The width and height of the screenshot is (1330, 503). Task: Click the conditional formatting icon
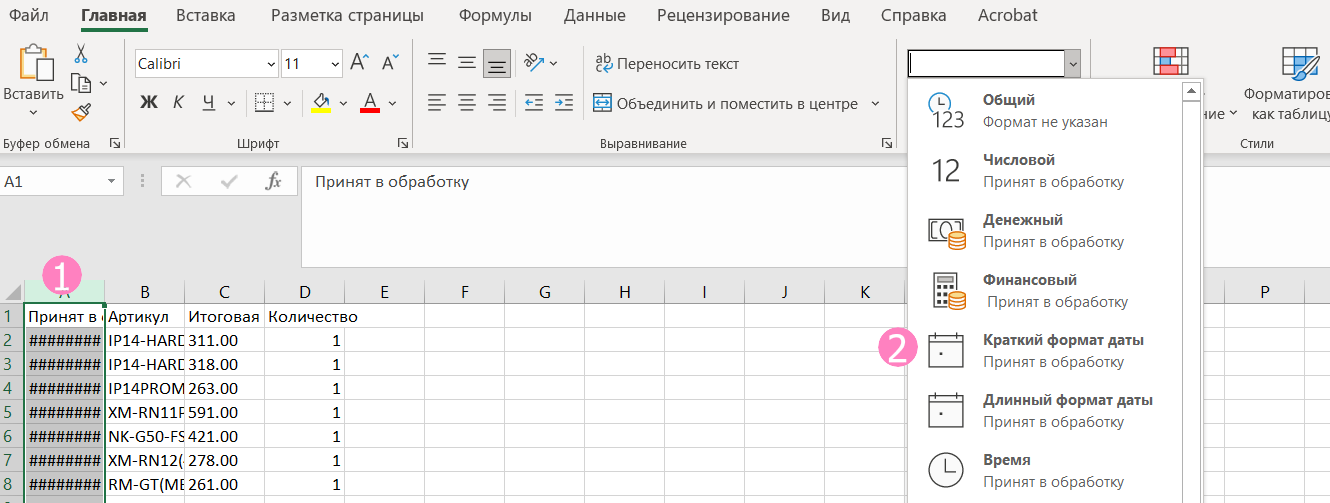click(1170, 63)
